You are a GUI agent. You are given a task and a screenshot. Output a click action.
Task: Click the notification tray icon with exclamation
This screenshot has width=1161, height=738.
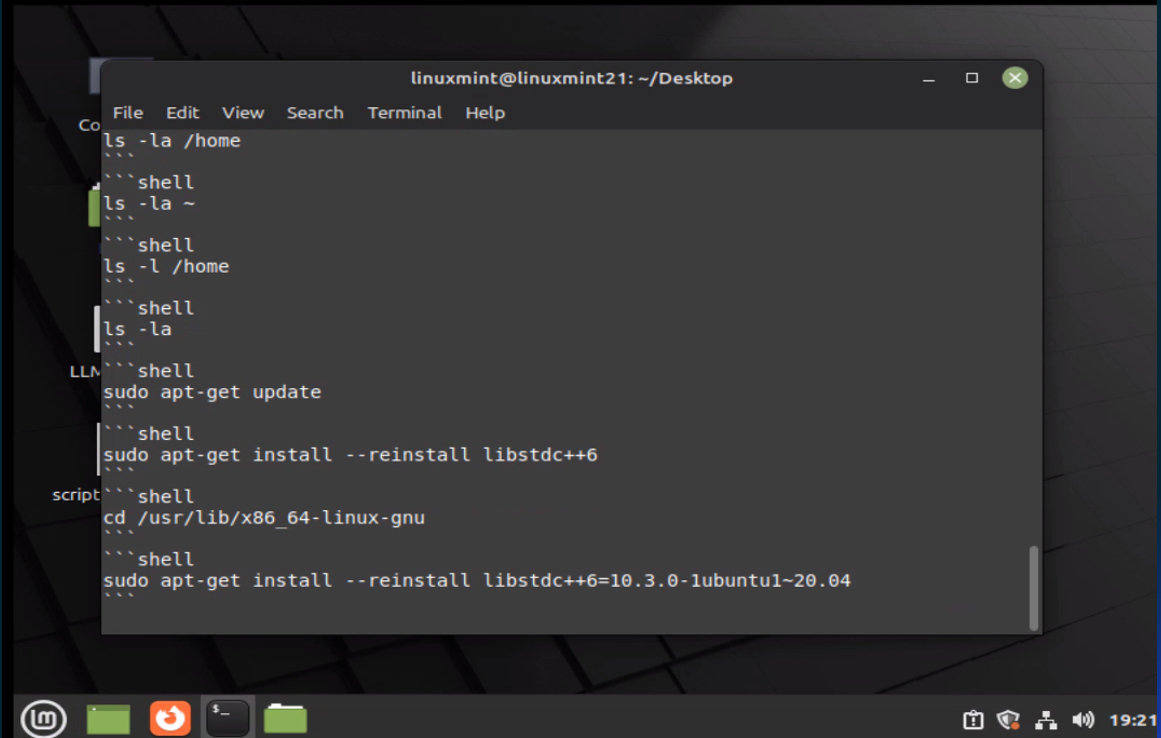coord(973,719)
